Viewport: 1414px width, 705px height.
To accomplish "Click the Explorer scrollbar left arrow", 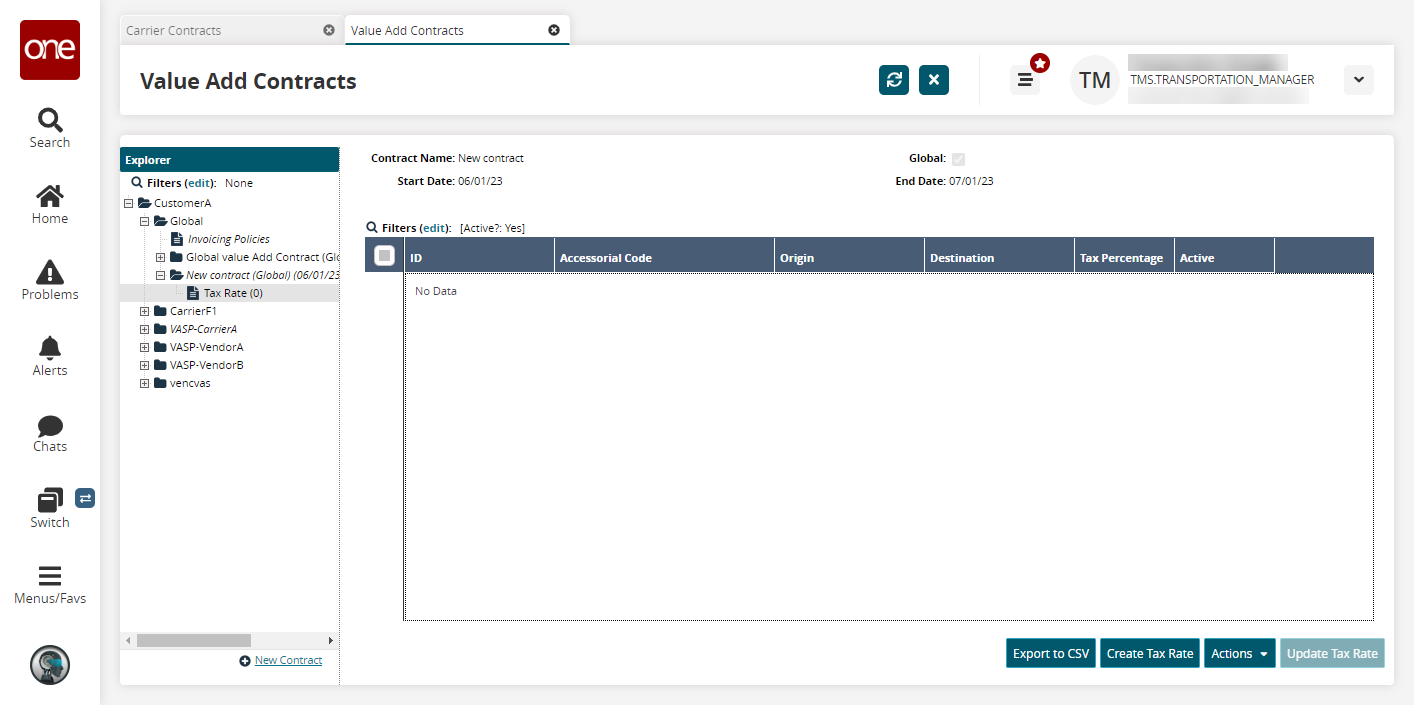I will pyautogui.click(x=128, y=640).
